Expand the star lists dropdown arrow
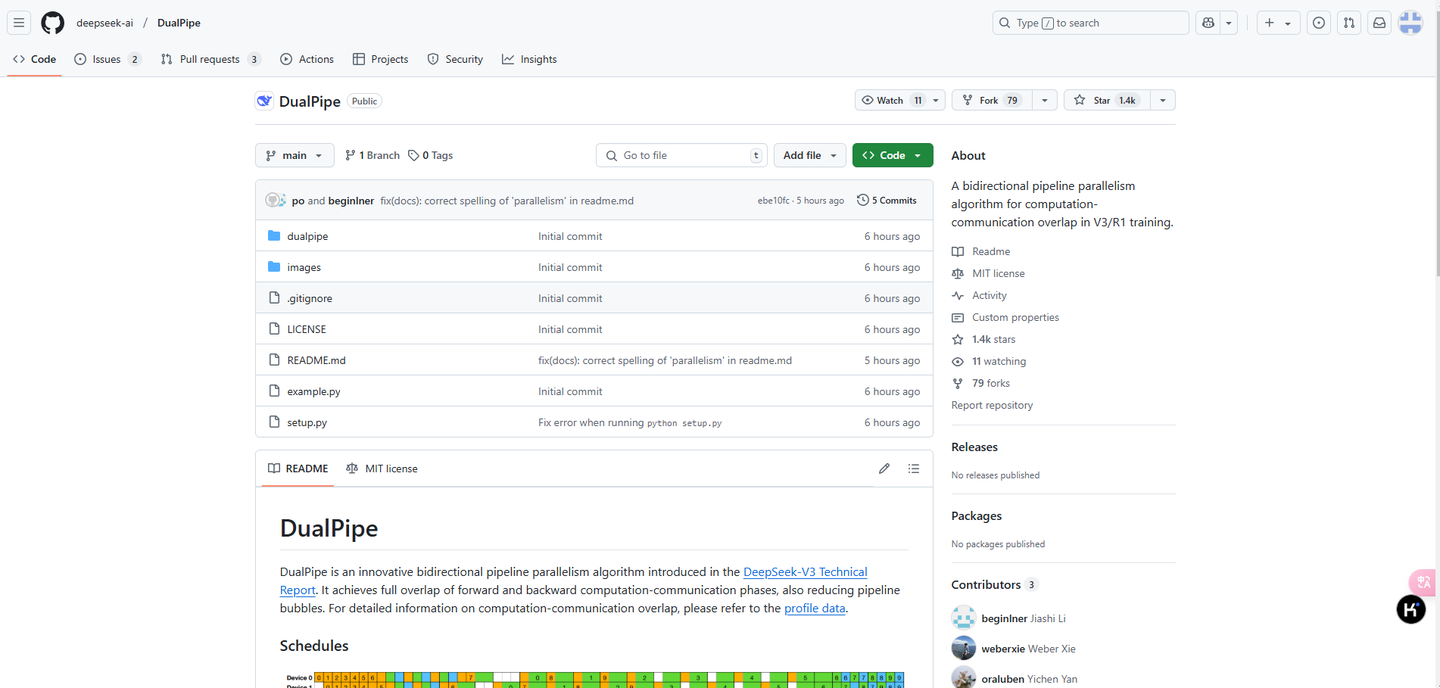 pyautogui.click(x=1162, y=100)
